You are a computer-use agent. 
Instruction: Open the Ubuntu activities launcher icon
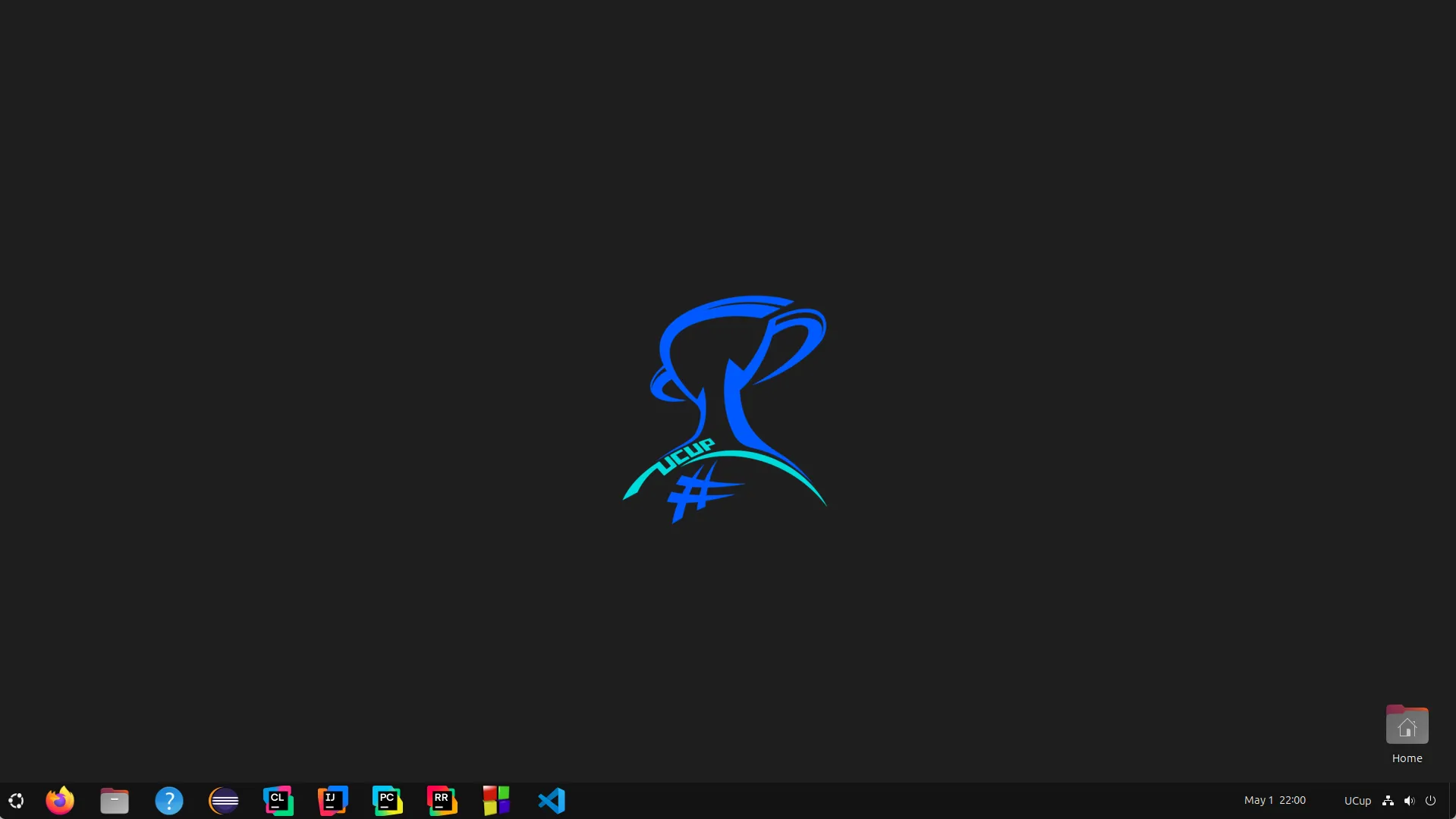pos(16,801)
